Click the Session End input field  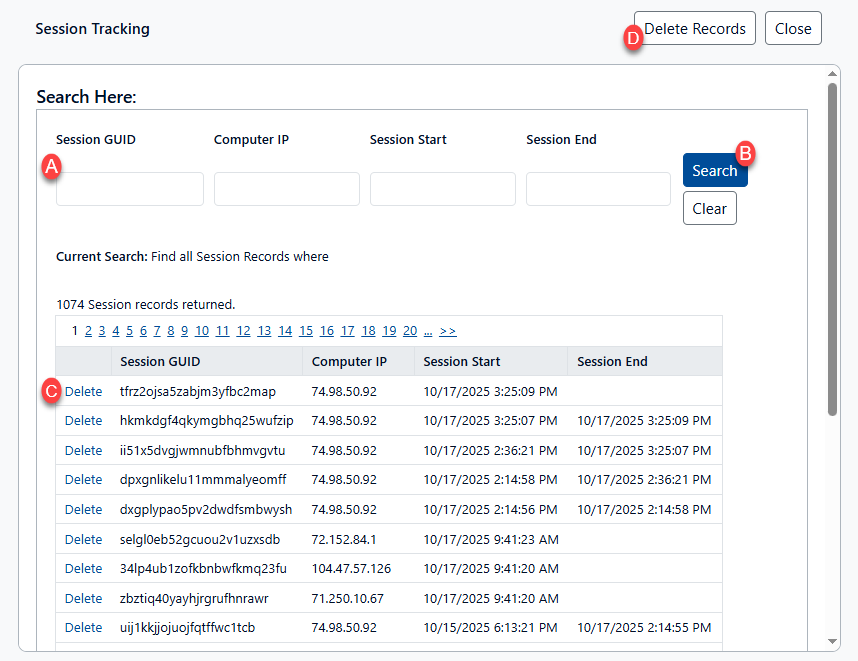598,189
